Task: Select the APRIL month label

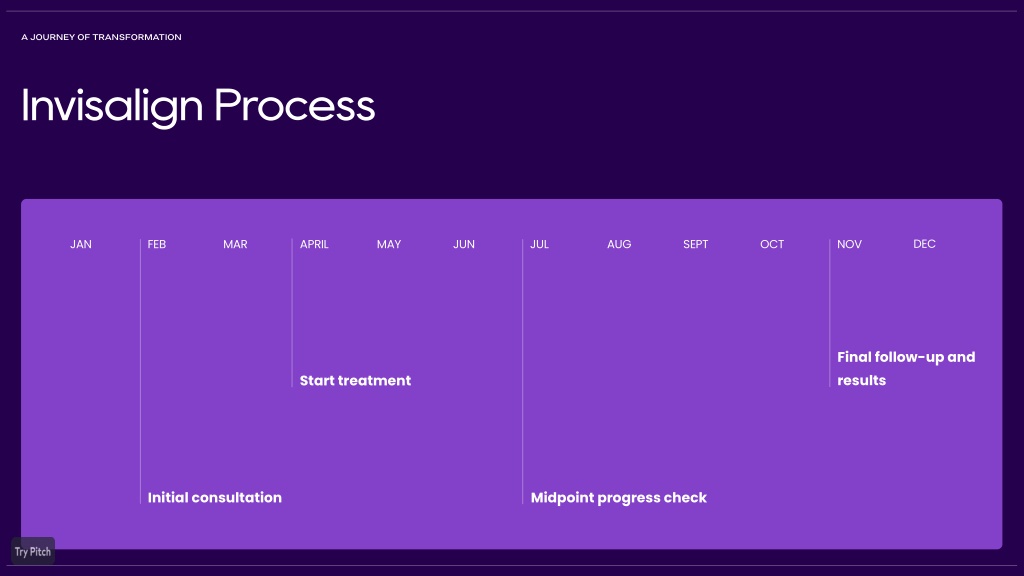Action: (x=314, y=244)
